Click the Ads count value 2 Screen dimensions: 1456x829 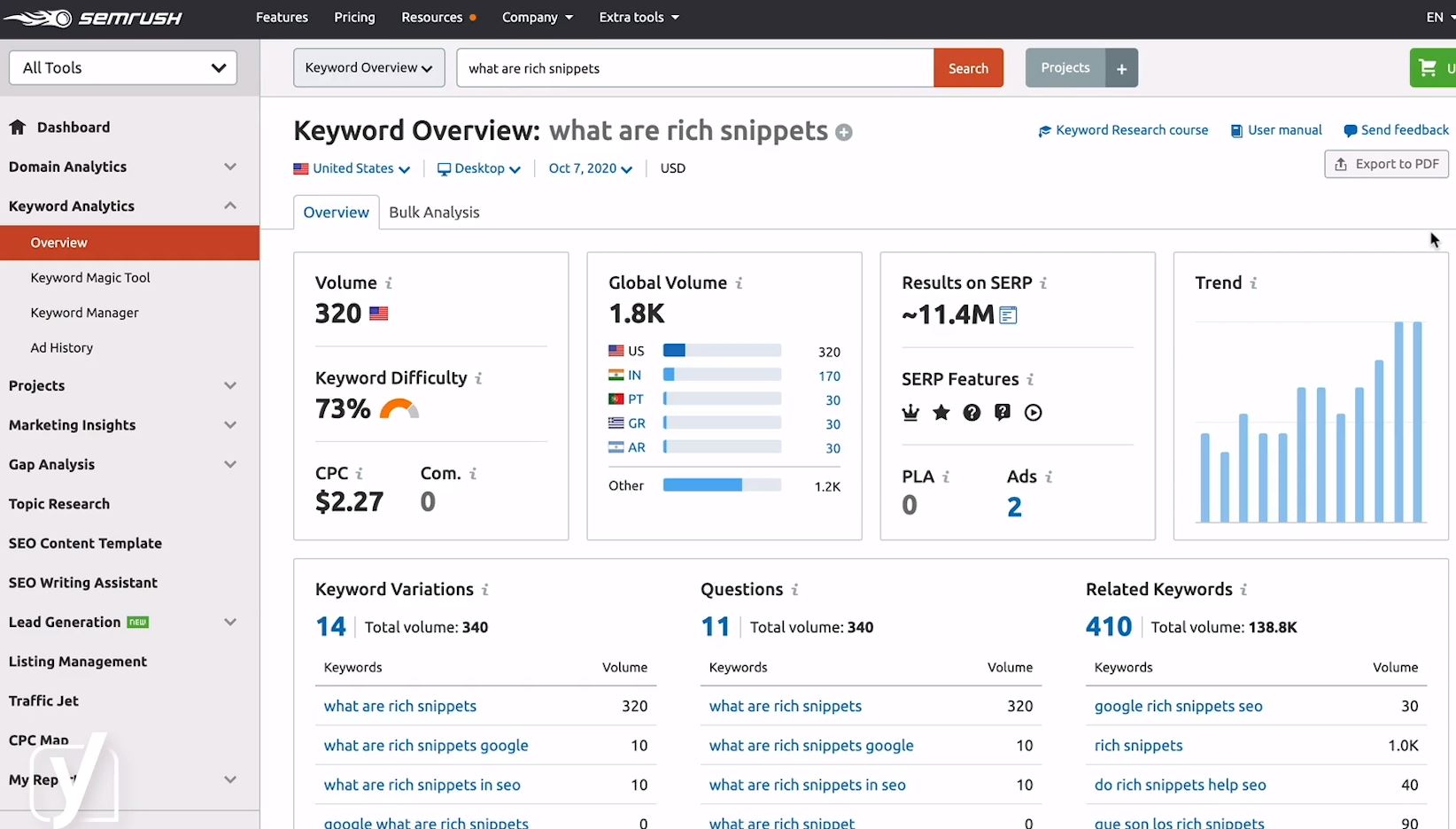(x=1014, y=507)
